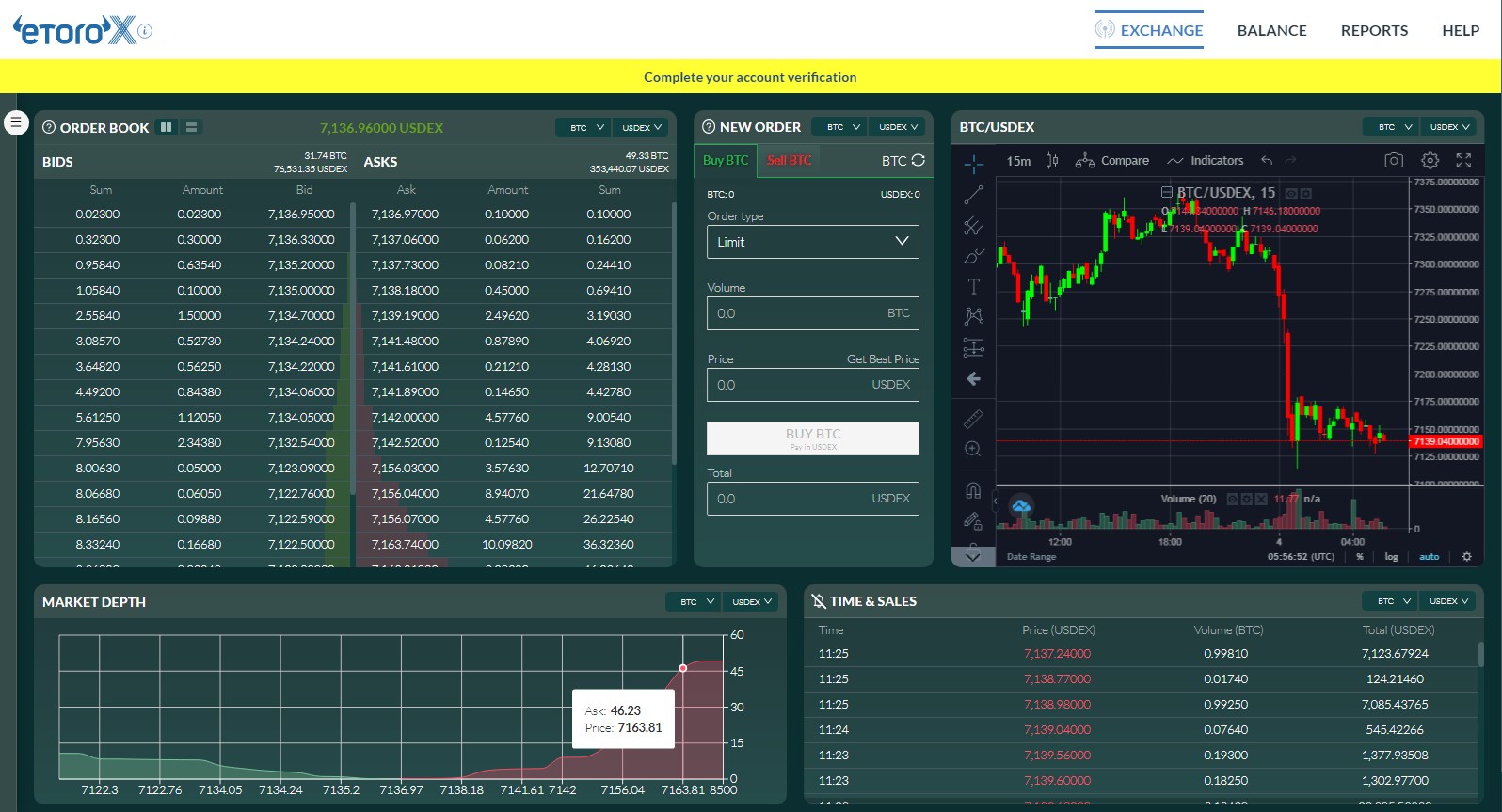Select the prediction and measurement tool
The width and height of the screenshot is (1502, 812).
point(973,347)
